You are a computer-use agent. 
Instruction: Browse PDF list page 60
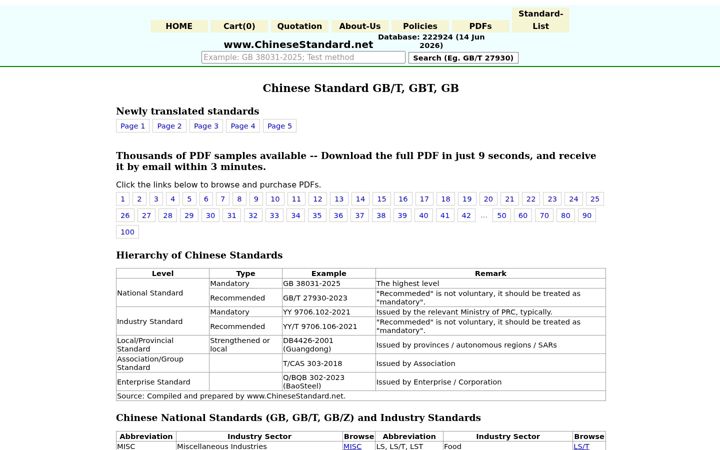click(x=523, y=215)
